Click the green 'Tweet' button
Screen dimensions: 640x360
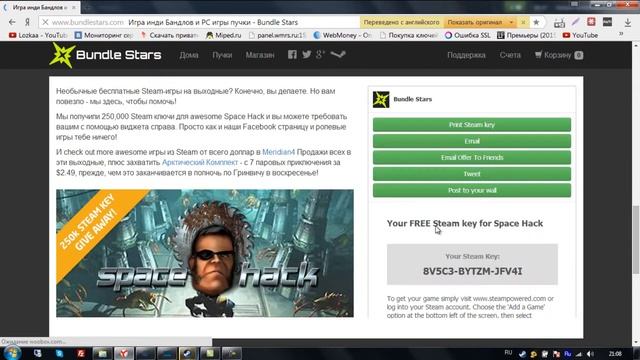pos(472,173)
